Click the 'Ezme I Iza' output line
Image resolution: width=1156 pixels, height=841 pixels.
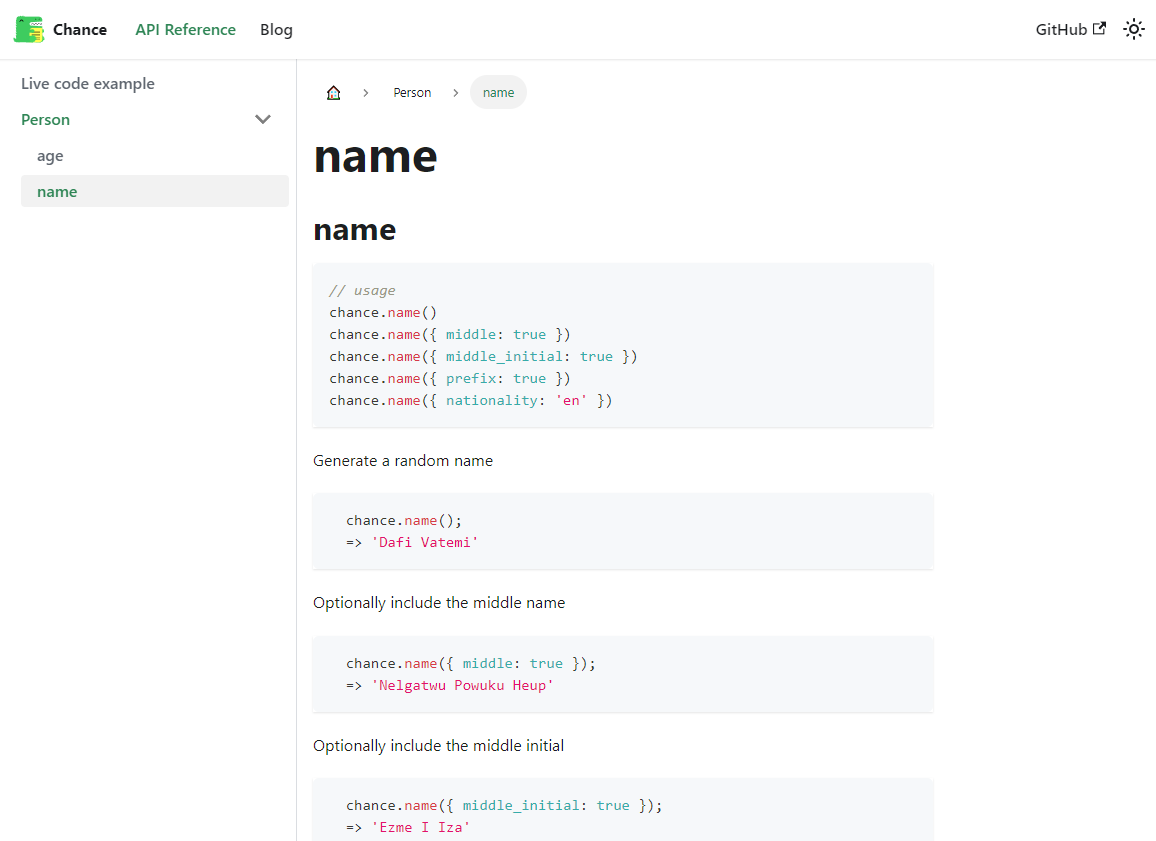point(408,828)
